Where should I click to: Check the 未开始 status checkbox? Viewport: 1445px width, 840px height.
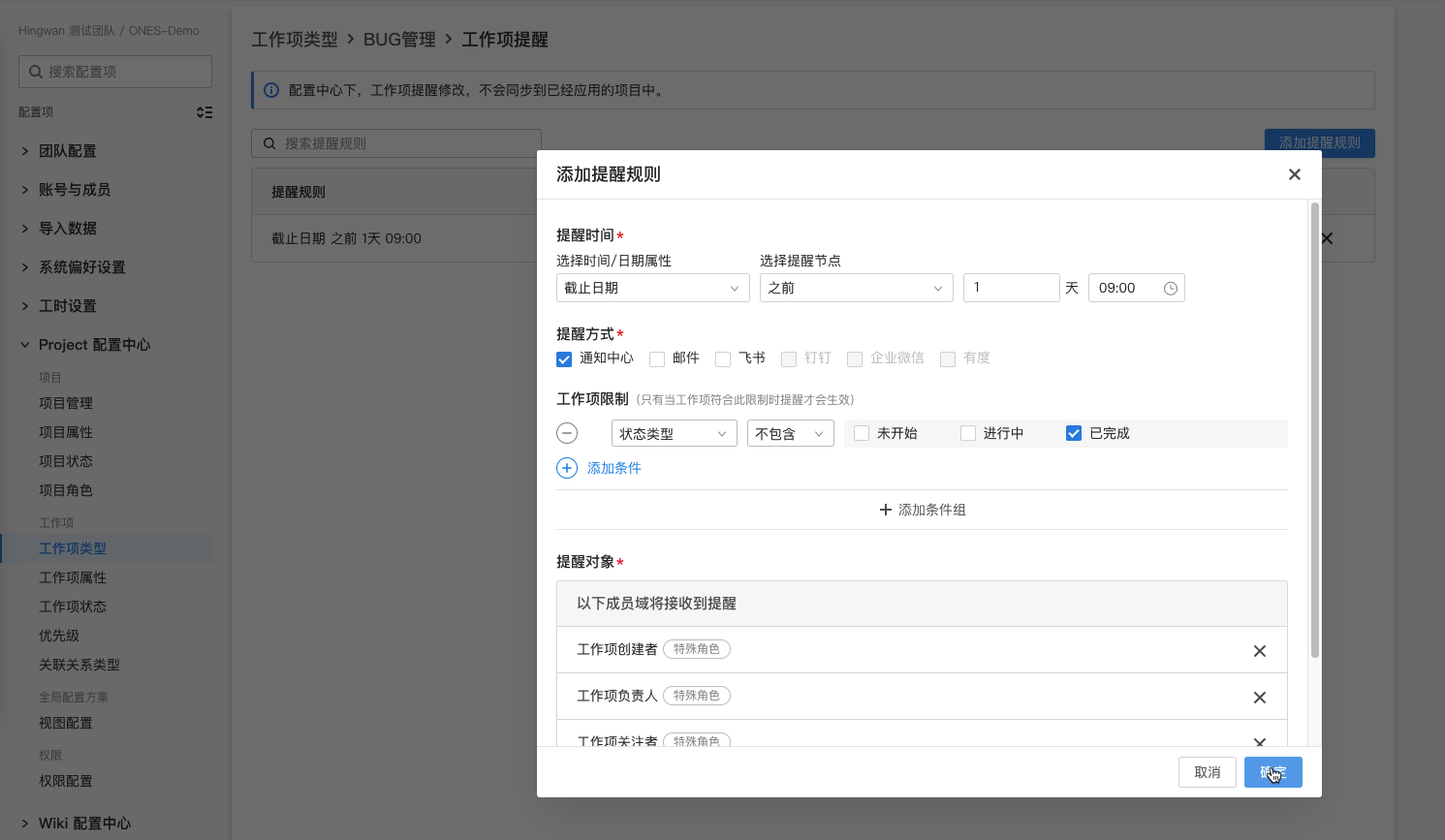[861, 433]
